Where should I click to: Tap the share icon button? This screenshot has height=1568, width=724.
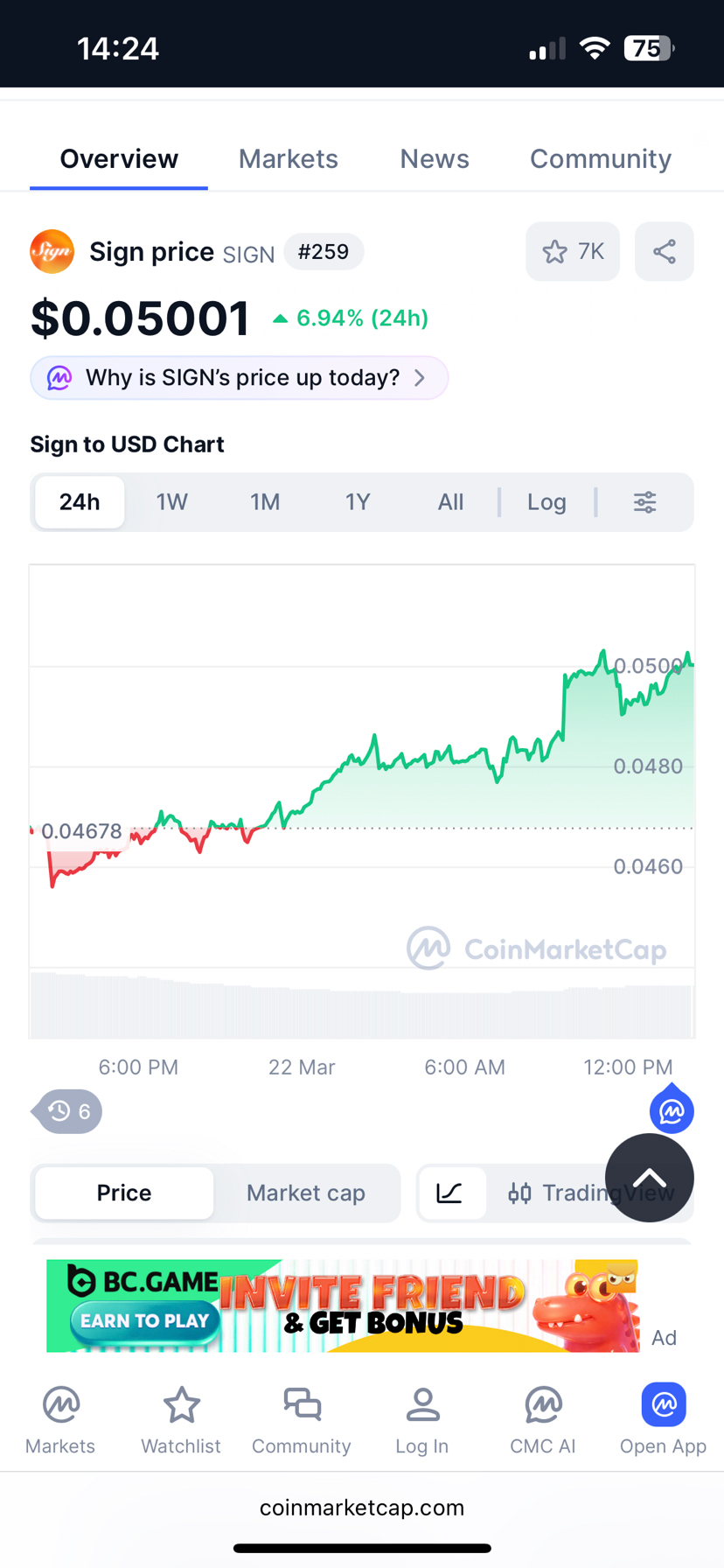tap(664, 252)
